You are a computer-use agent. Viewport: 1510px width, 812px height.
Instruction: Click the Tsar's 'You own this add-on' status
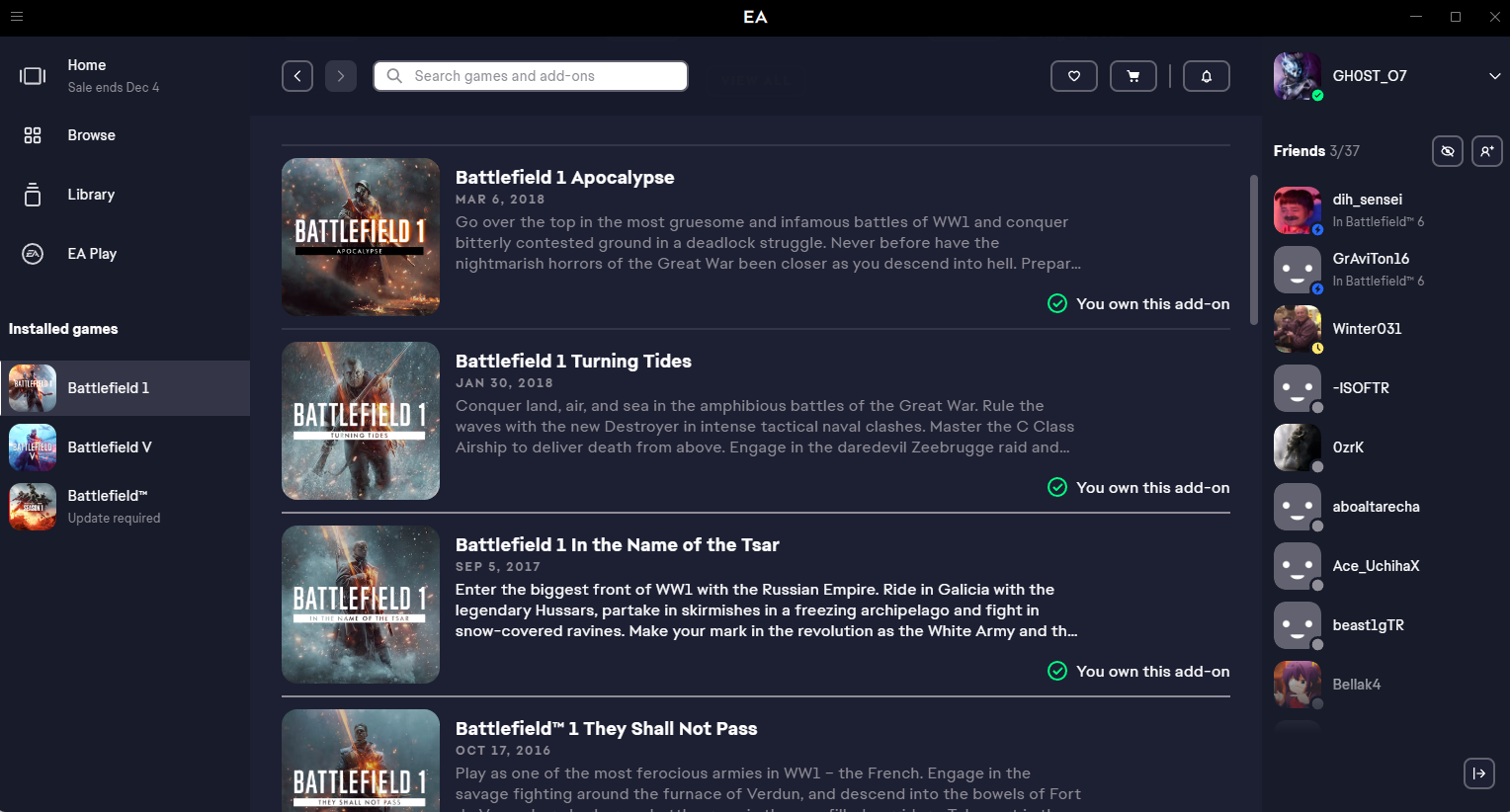click(1138, 672)
